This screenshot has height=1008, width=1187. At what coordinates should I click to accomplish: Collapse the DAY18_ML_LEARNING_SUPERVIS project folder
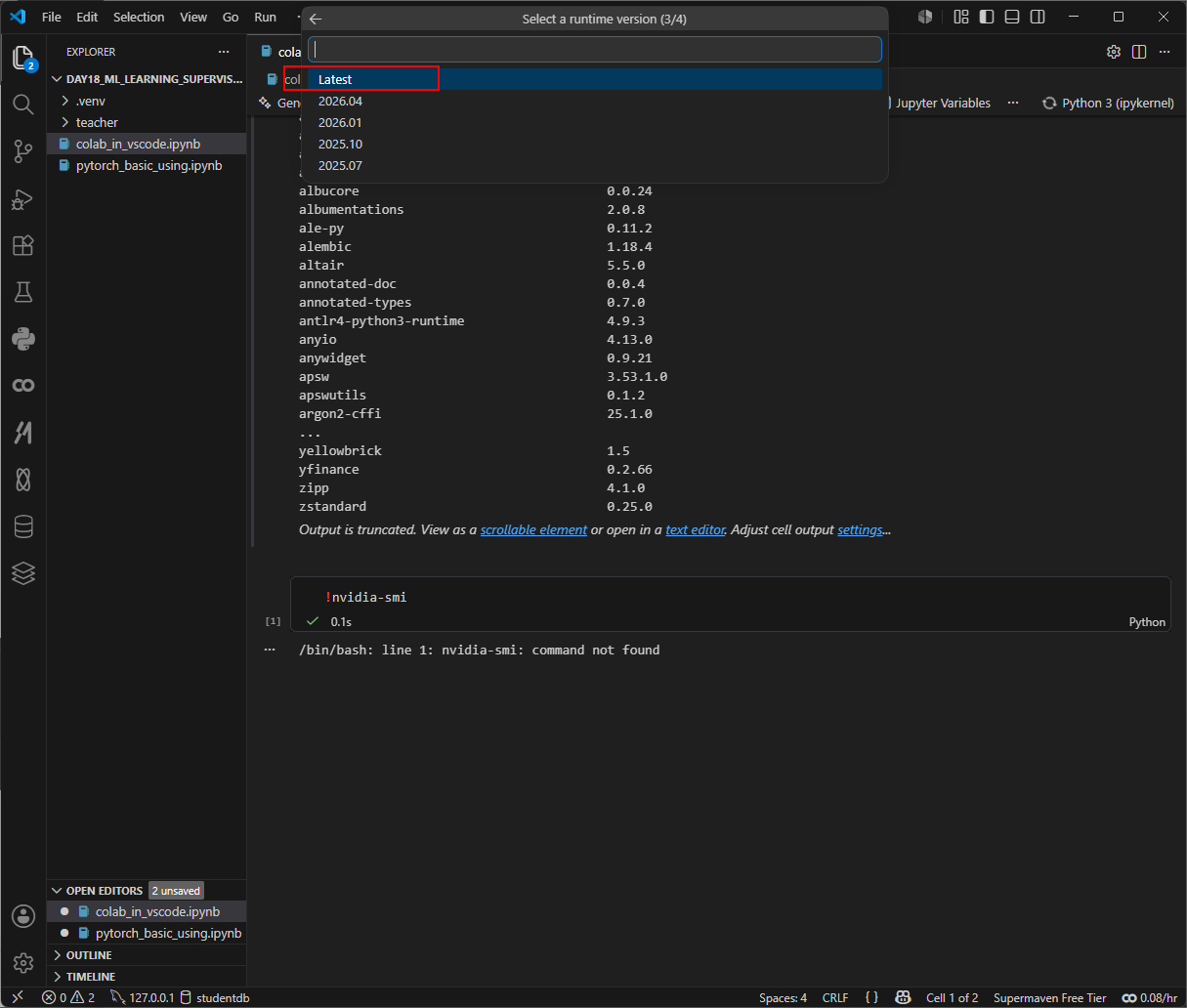(x=147, y=79)
